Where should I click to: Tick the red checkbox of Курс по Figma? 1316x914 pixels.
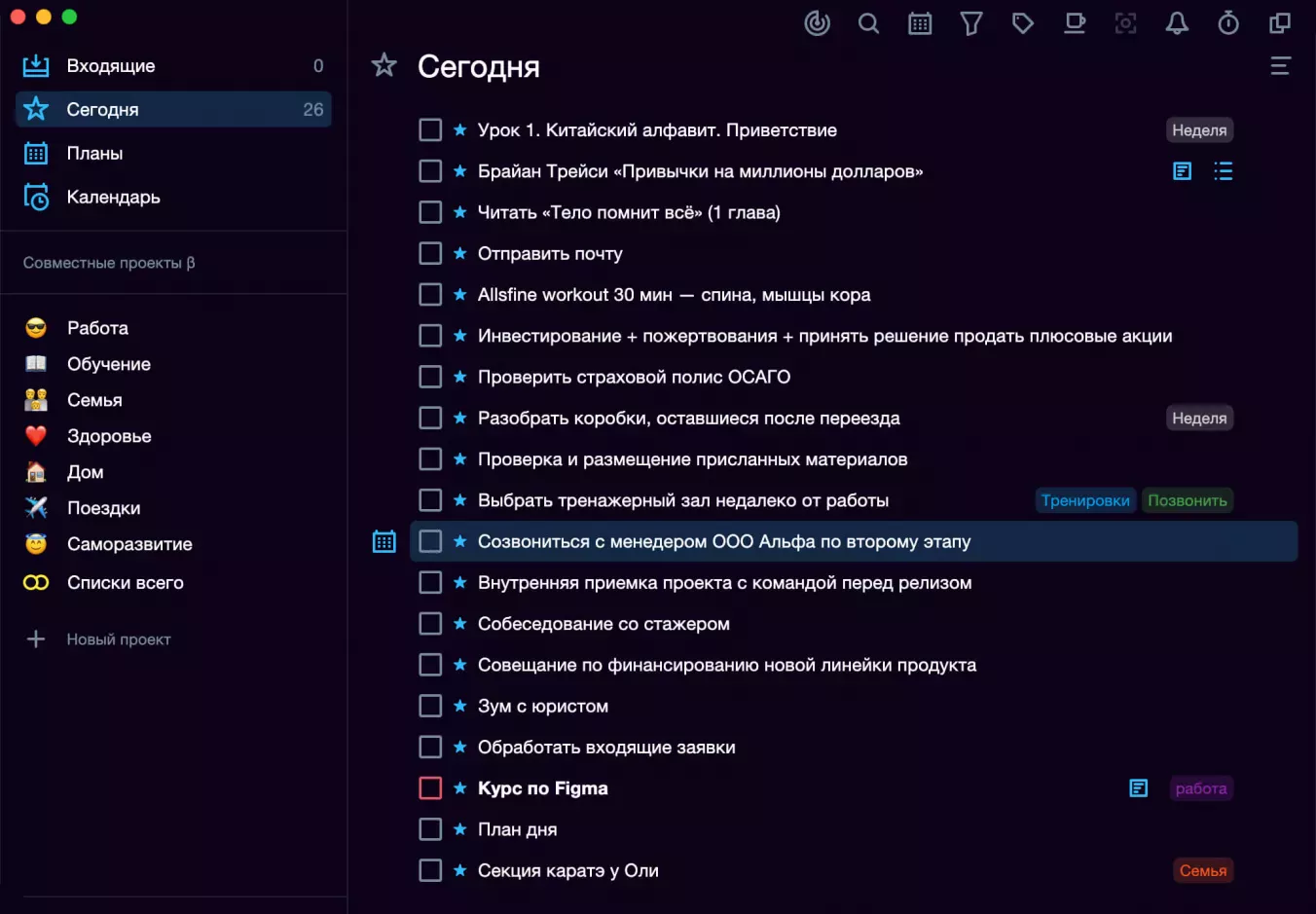(x=430, y=788)
